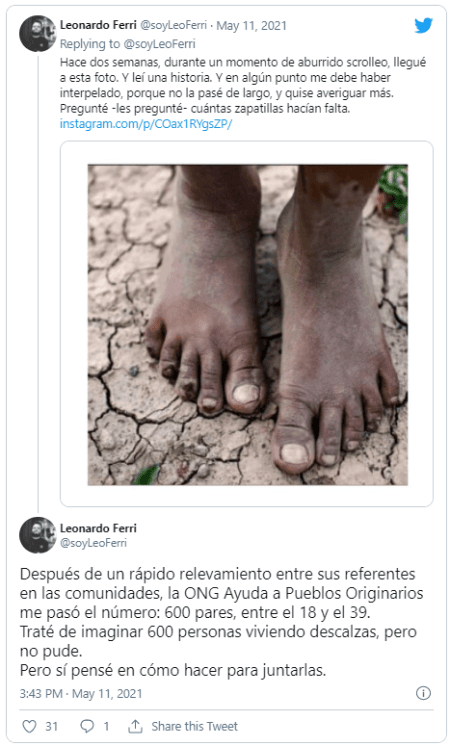Click the @soyLeoFerri handle below the photo card
450x746 pixels.
(x=93, y=543)
